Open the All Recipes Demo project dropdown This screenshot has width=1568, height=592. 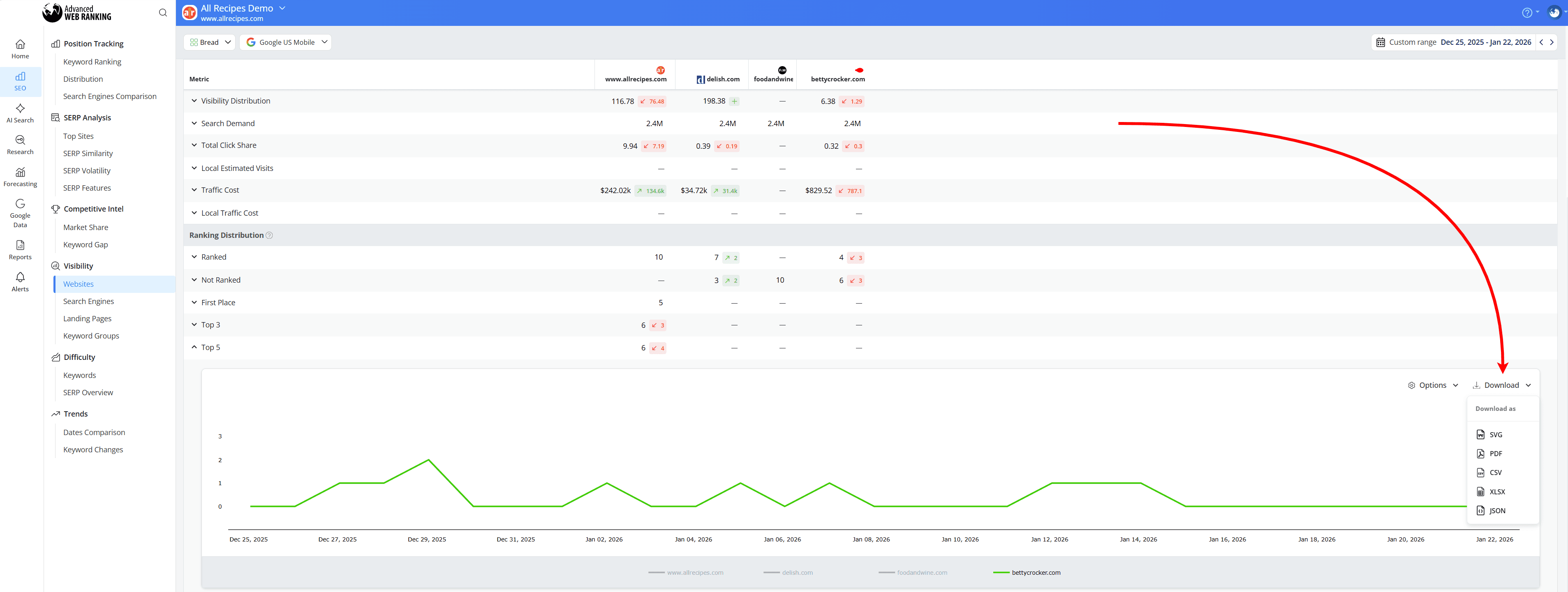pos(243,9)
